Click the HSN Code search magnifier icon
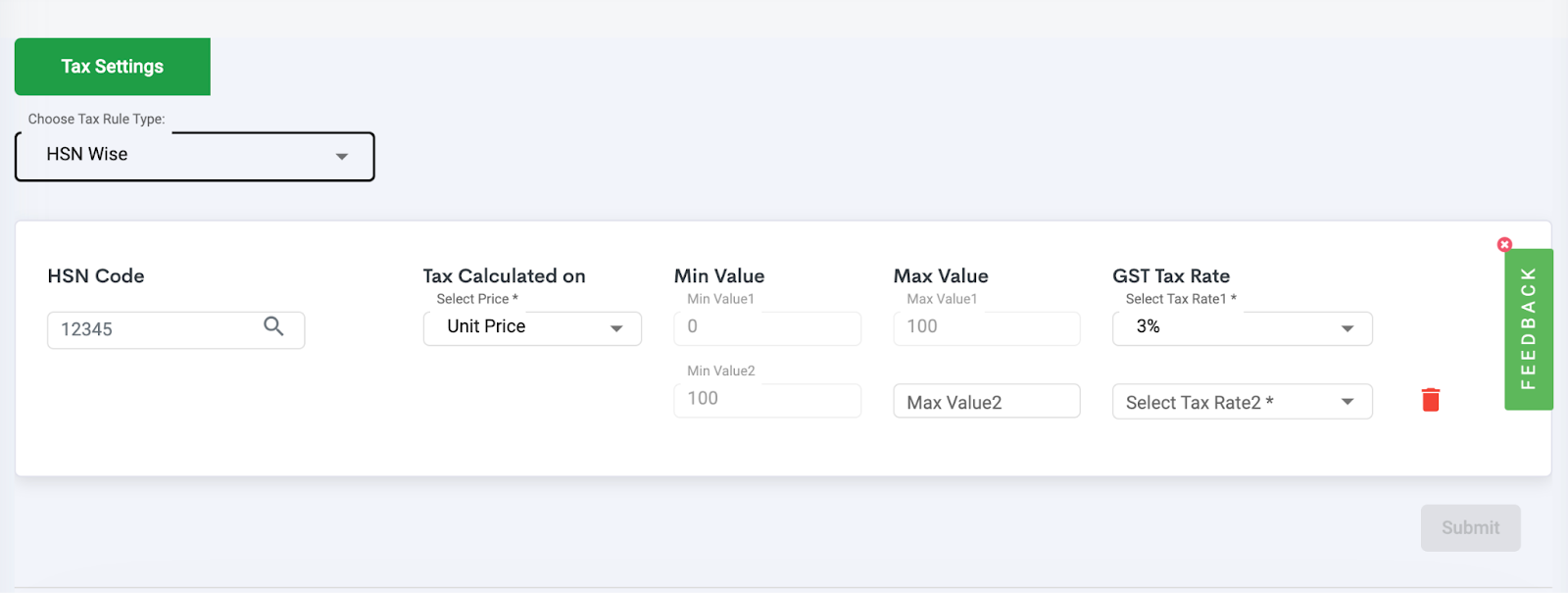Viewport: 1568px width, 593px height. click(x=273, y=326)
